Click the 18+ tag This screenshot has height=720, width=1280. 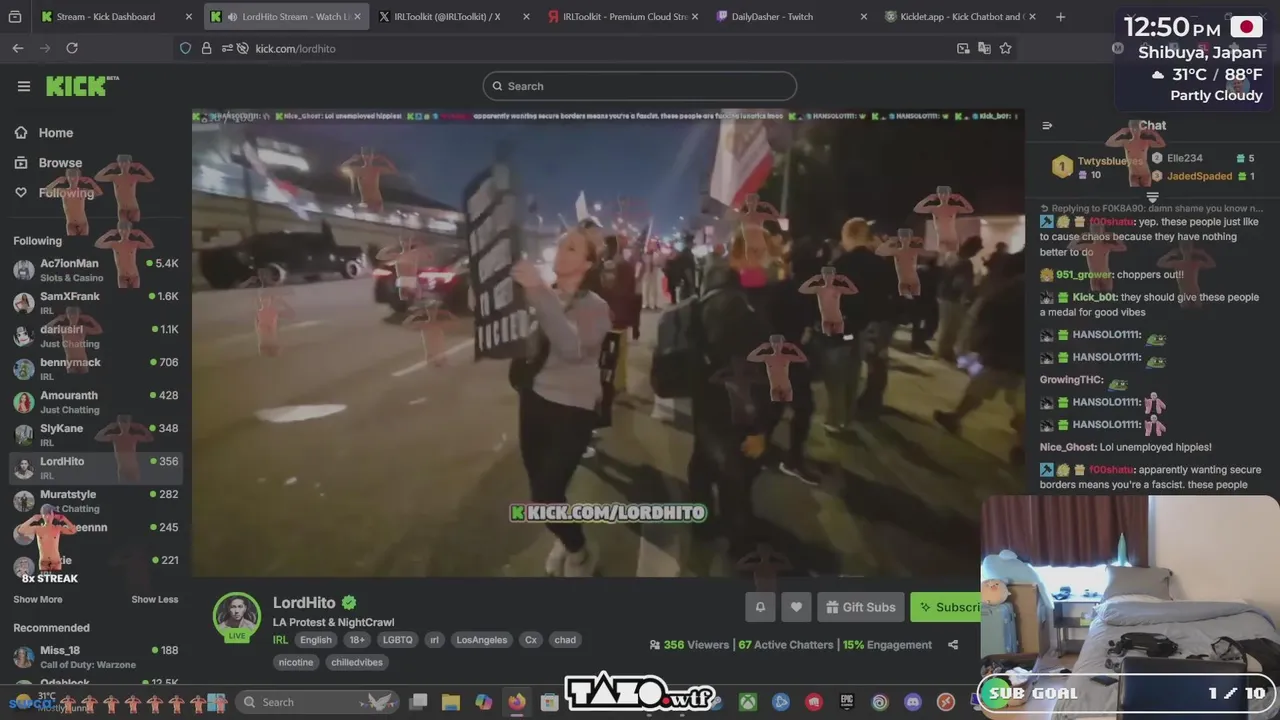357,640
